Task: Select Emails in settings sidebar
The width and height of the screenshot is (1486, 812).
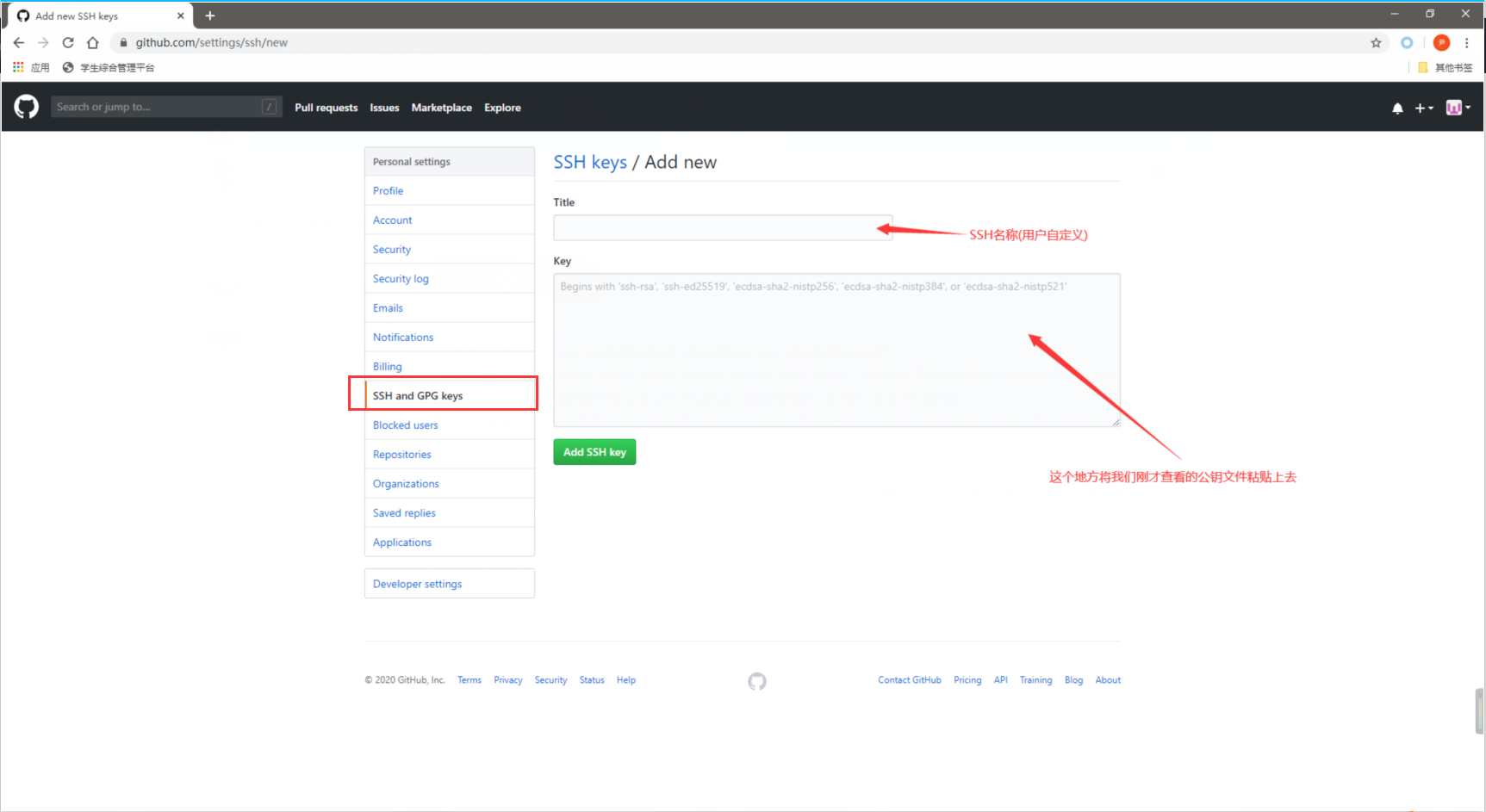Action: tap(450, 308)
